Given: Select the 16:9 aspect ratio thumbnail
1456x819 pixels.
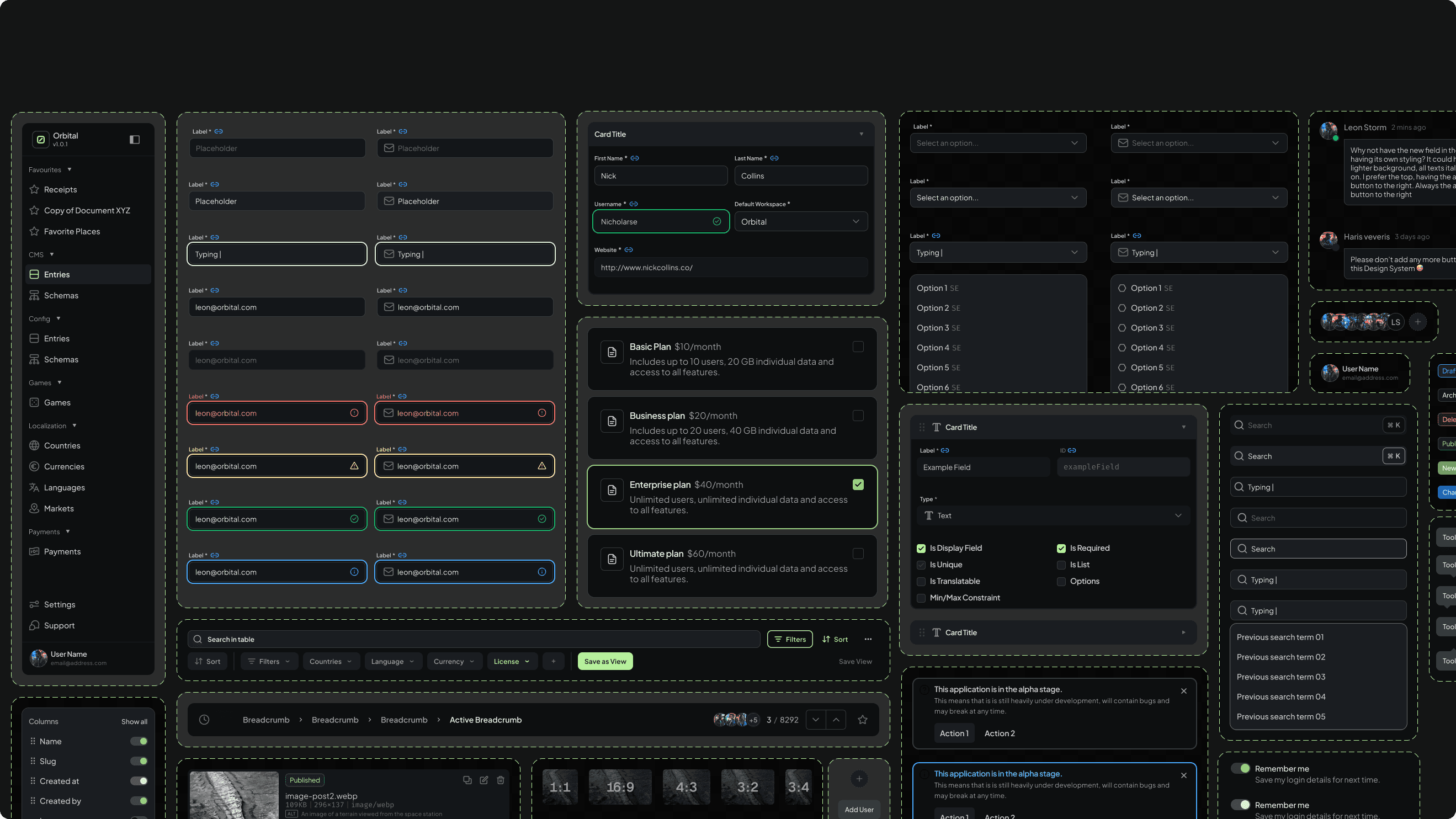Looking at the screenshot, I should 619,787.
